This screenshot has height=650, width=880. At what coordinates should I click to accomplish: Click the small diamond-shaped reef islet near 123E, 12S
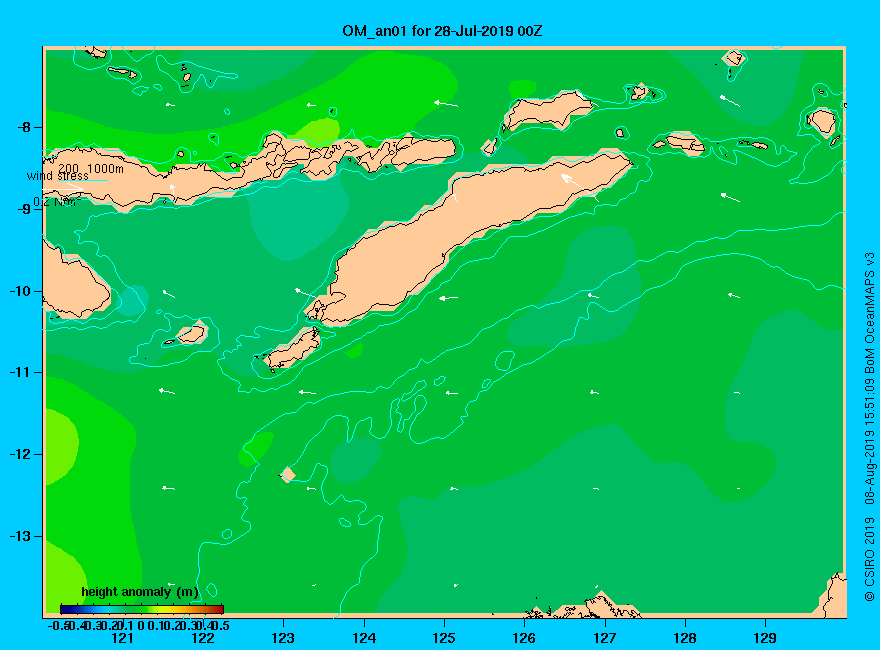(x=288, y=474)
